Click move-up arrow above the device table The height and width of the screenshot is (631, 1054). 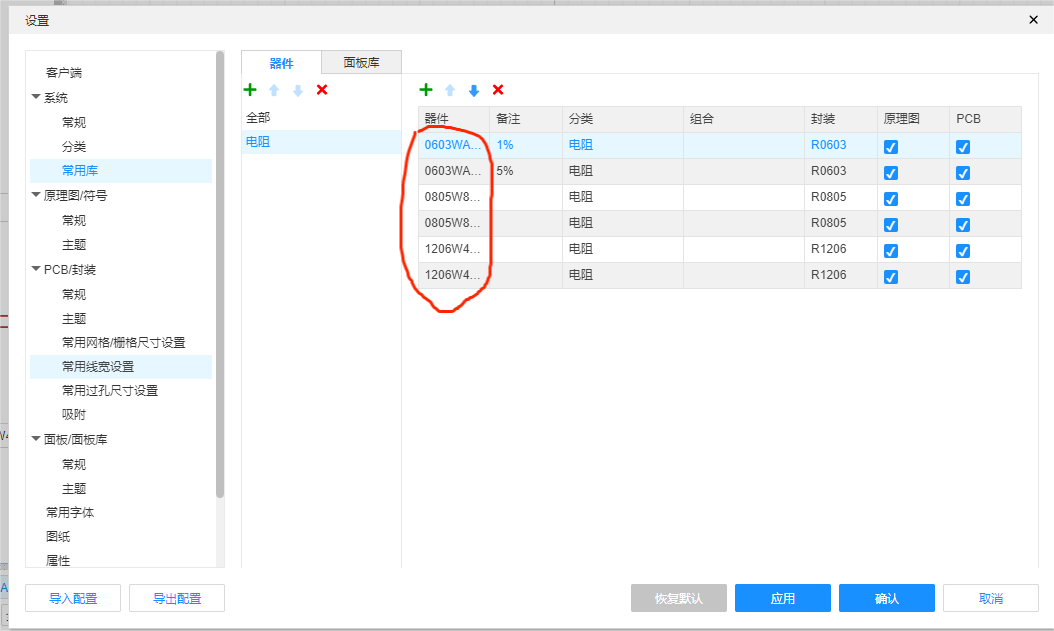pyautogui.click(x=450, y=90)
